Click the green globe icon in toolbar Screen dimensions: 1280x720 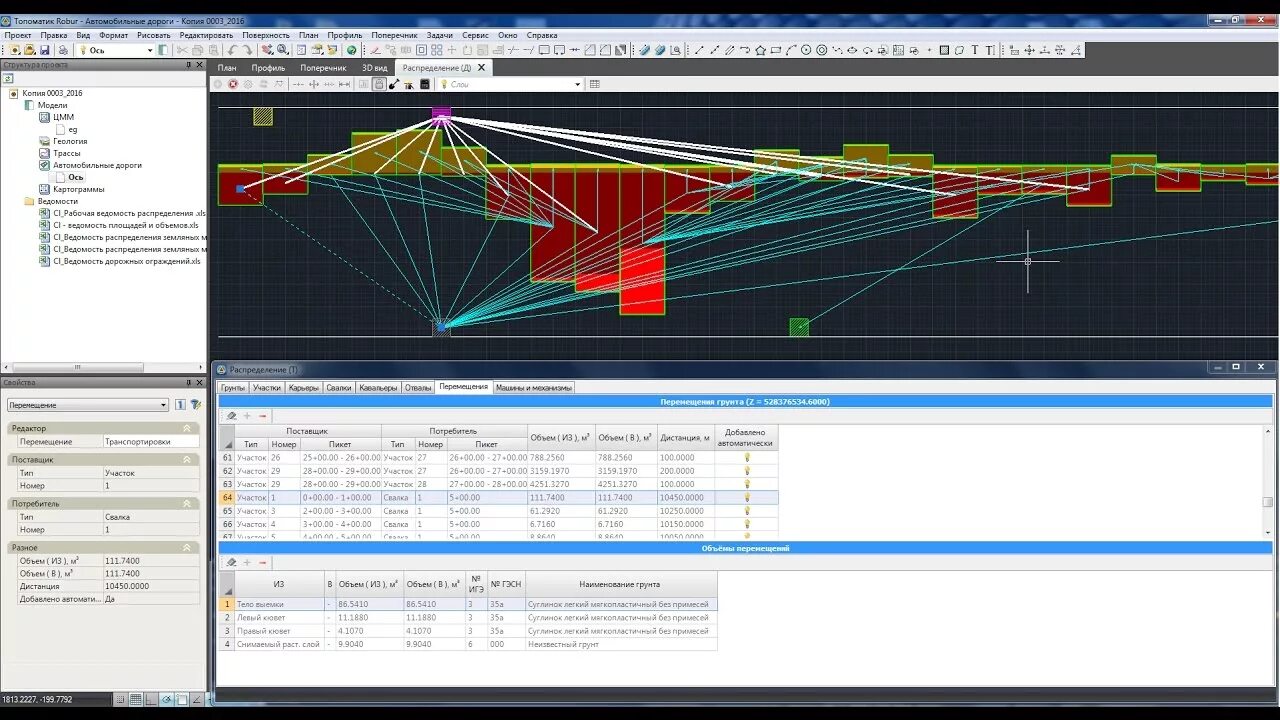351,50
